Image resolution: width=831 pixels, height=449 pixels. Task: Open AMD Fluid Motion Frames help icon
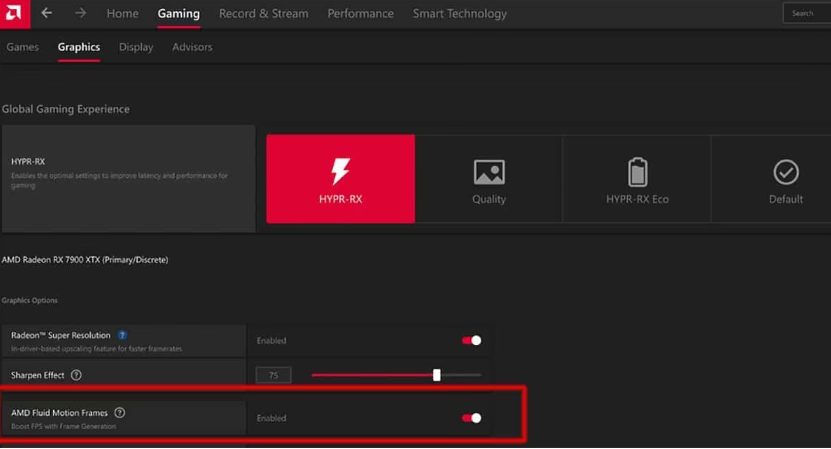coord(120,412)
